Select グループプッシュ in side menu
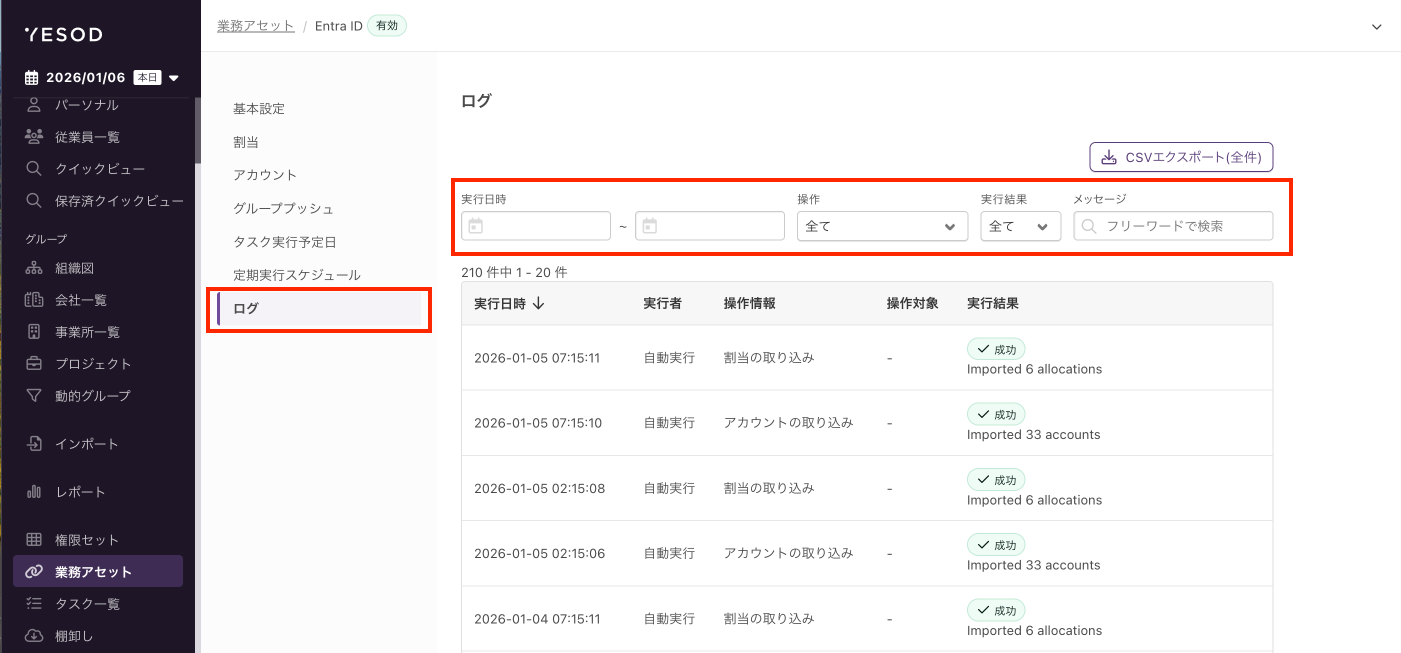Image resolution: width=1401 pixels, height=653 pixels. coord(283,209)
